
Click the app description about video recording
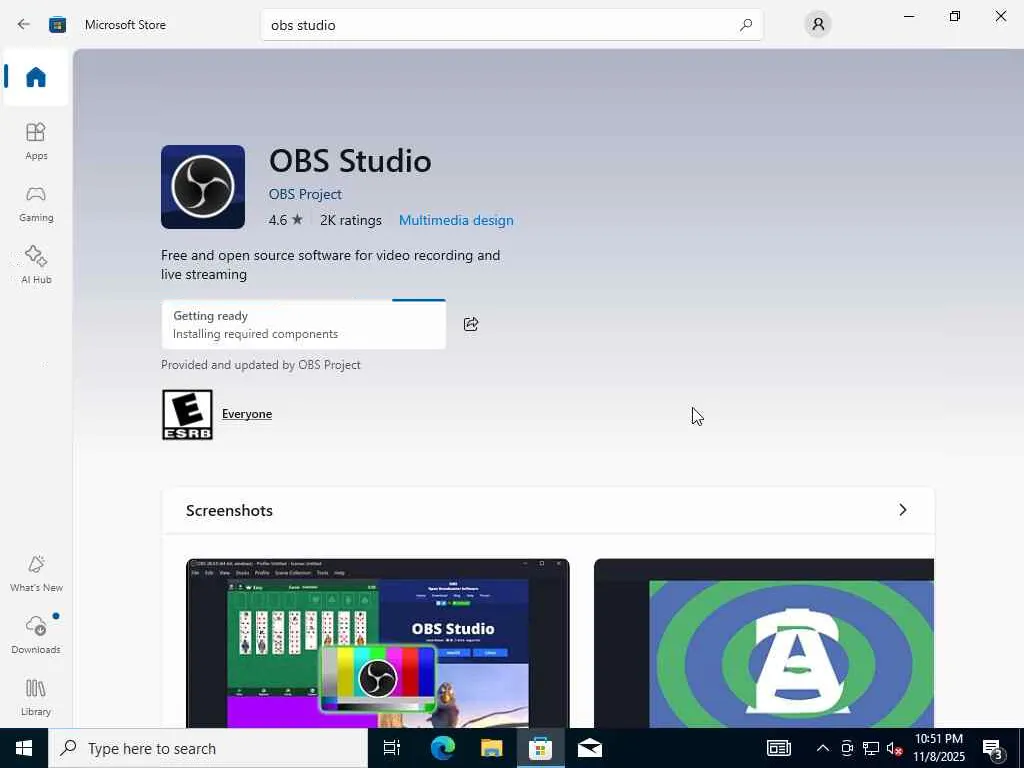[330, 264]
